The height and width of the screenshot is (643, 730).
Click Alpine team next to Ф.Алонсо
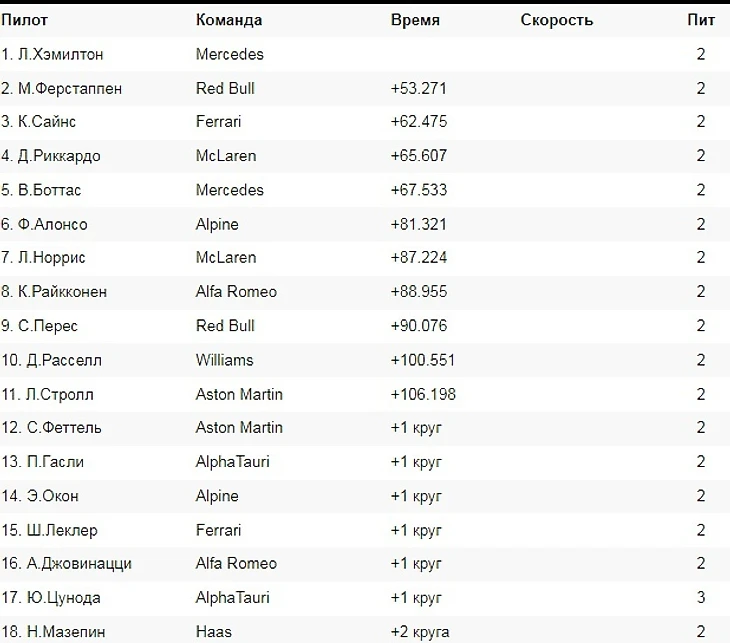point(217,224)
